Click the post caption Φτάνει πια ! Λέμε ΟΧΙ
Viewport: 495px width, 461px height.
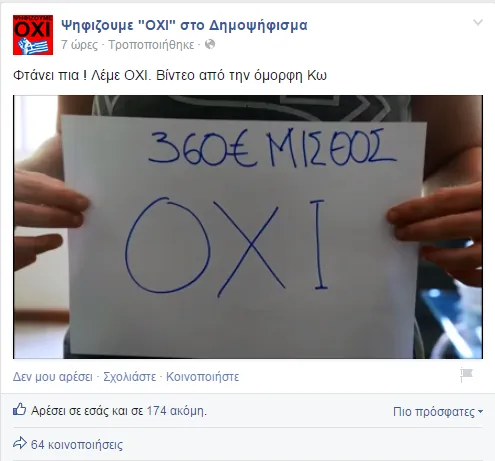coord(82,75)
